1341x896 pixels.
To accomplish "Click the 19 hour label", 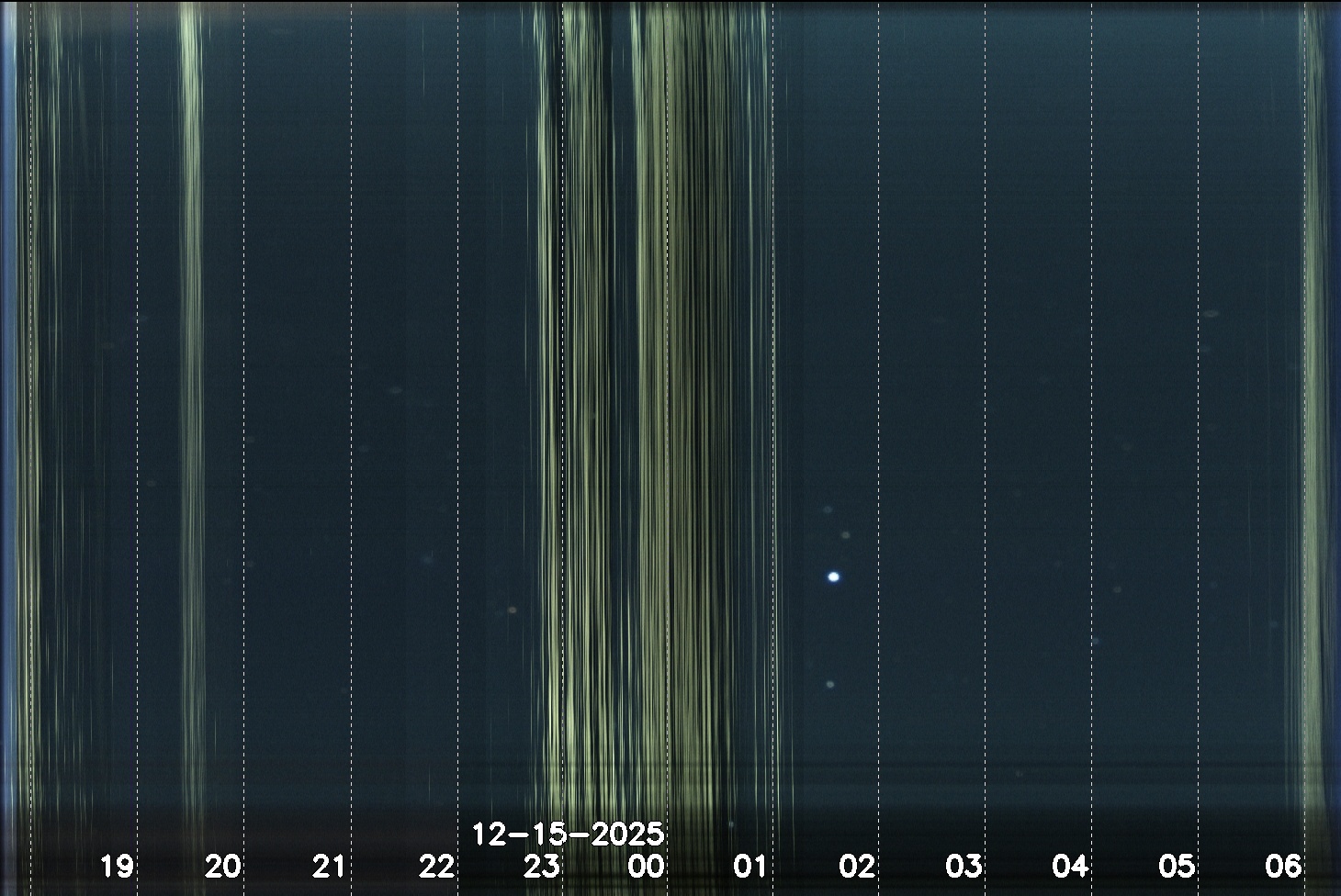I will coord(117,866).
